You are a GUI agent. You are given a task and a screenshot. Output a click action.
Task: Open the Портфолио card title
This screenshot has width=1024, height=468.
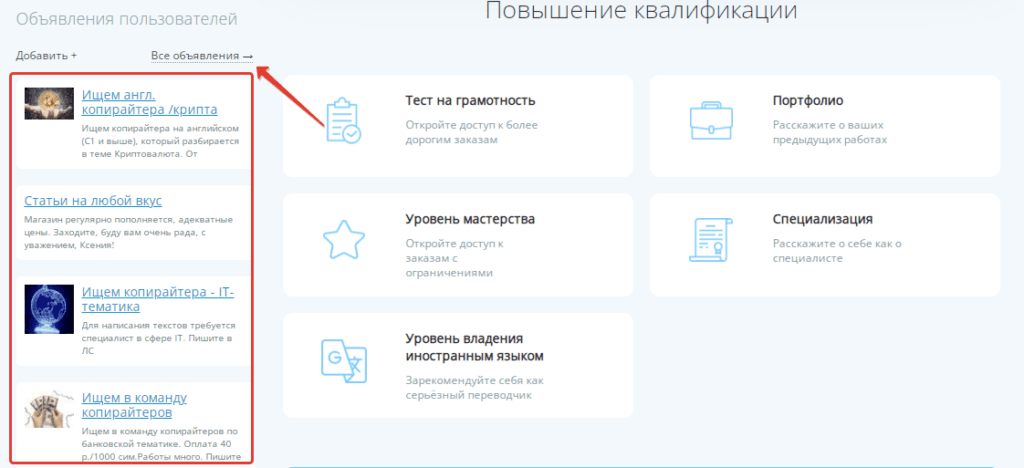pyautogui.click(x=808, y=101)
